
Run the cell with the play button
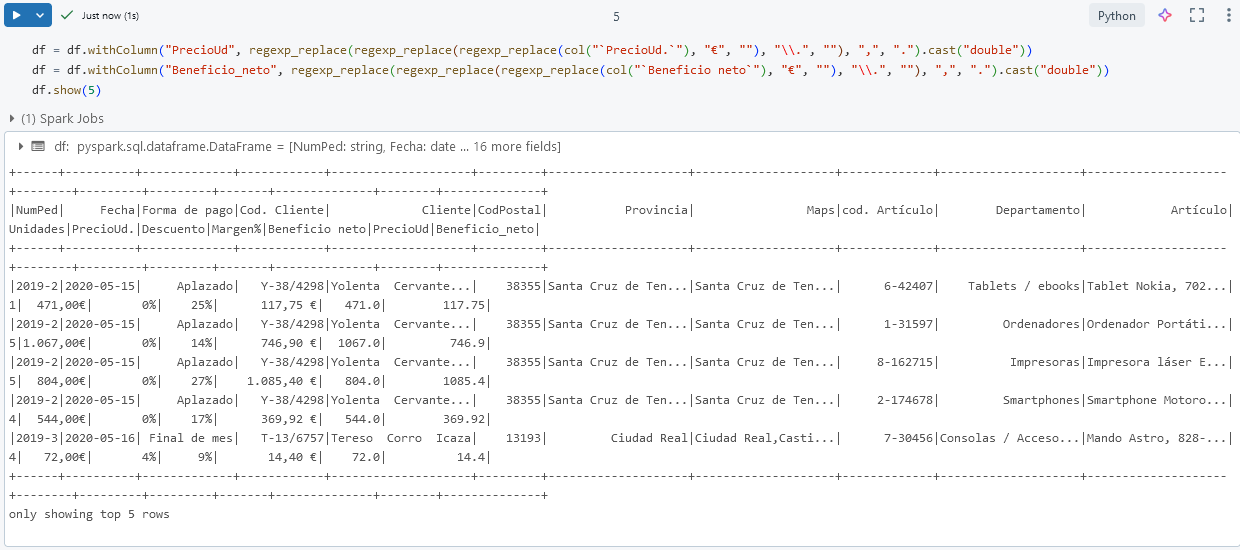coord(17,16)
